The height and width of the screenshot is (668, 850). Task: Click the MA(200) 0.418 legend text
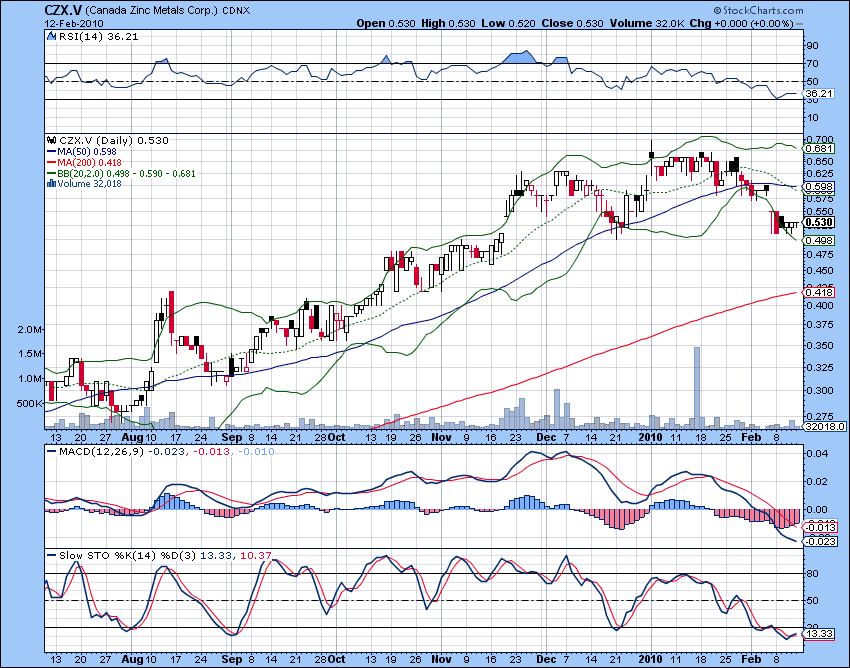[89, 163]
